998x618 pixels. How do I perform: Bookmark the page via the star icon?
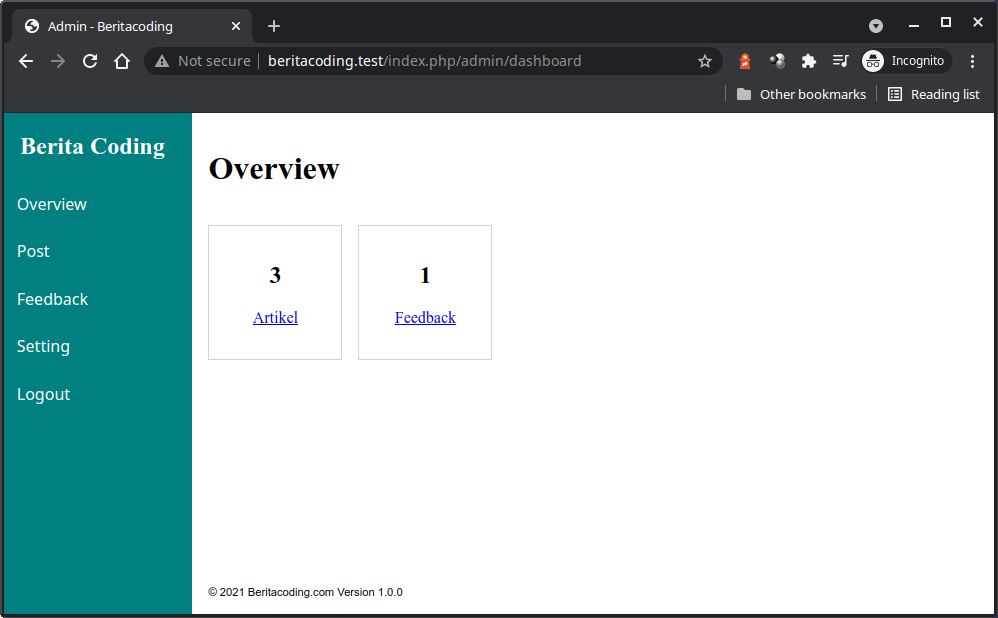tap(705, 61)
